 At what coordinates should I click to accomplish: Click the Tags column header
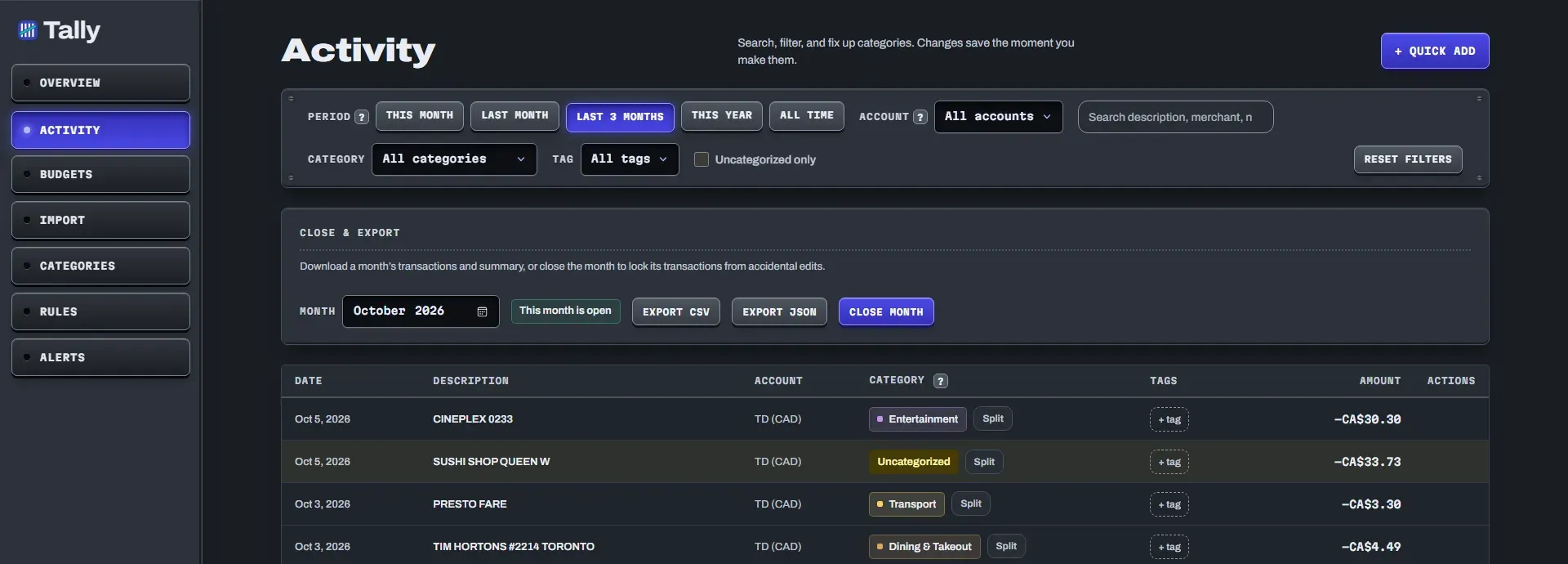[x=1164, y=381]
